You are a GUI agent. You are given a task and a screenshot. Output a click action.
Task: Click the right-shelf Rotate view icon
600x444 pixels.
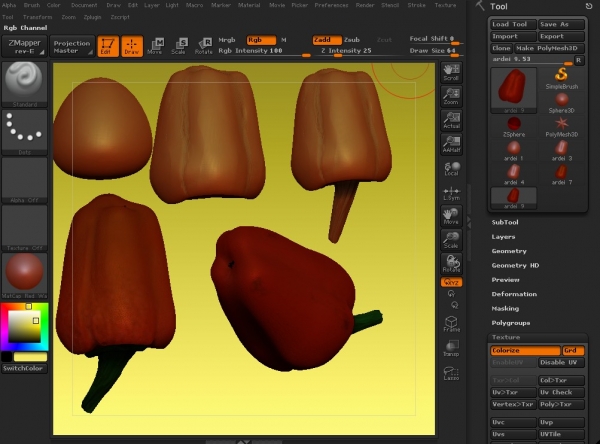coord(452,264)
